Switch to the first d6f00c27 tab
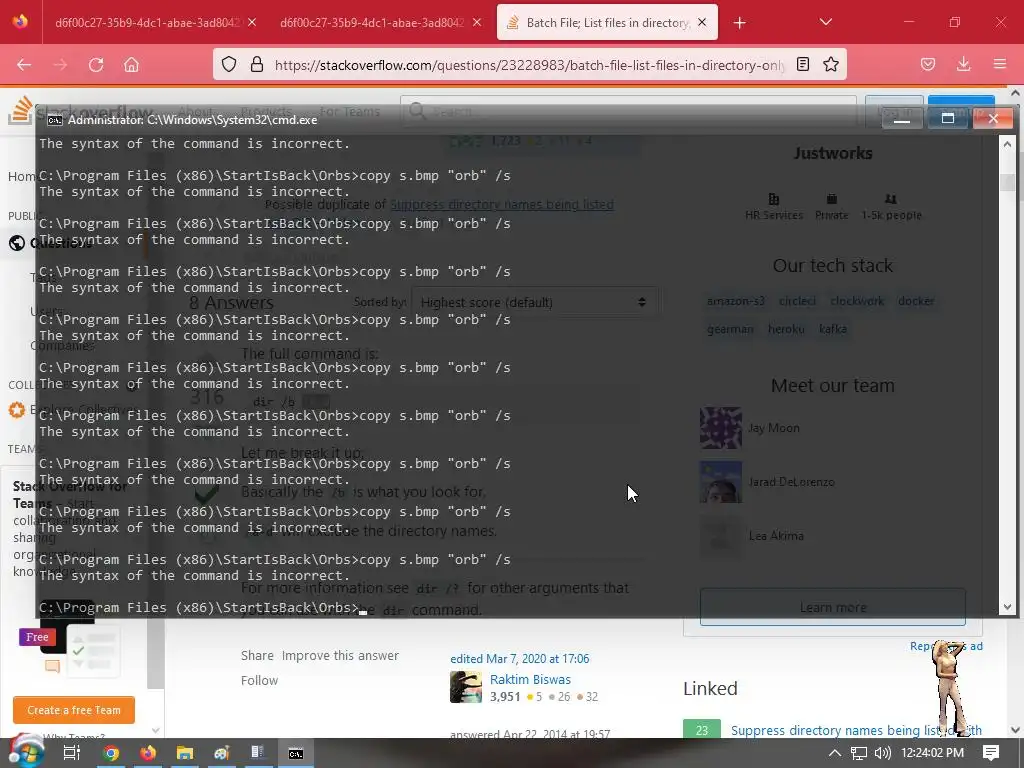 tap(147, 22)
